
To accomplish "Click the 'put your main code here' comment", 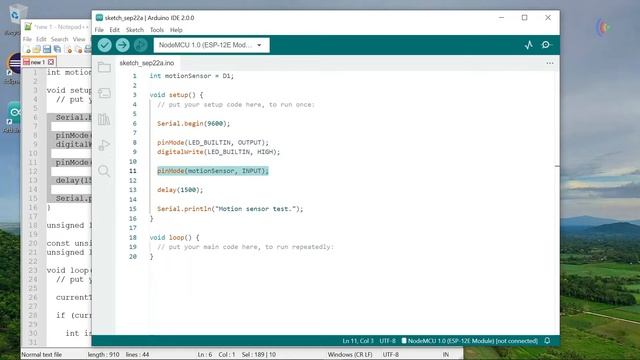I will pyautogui.click(x=245, y=247).
